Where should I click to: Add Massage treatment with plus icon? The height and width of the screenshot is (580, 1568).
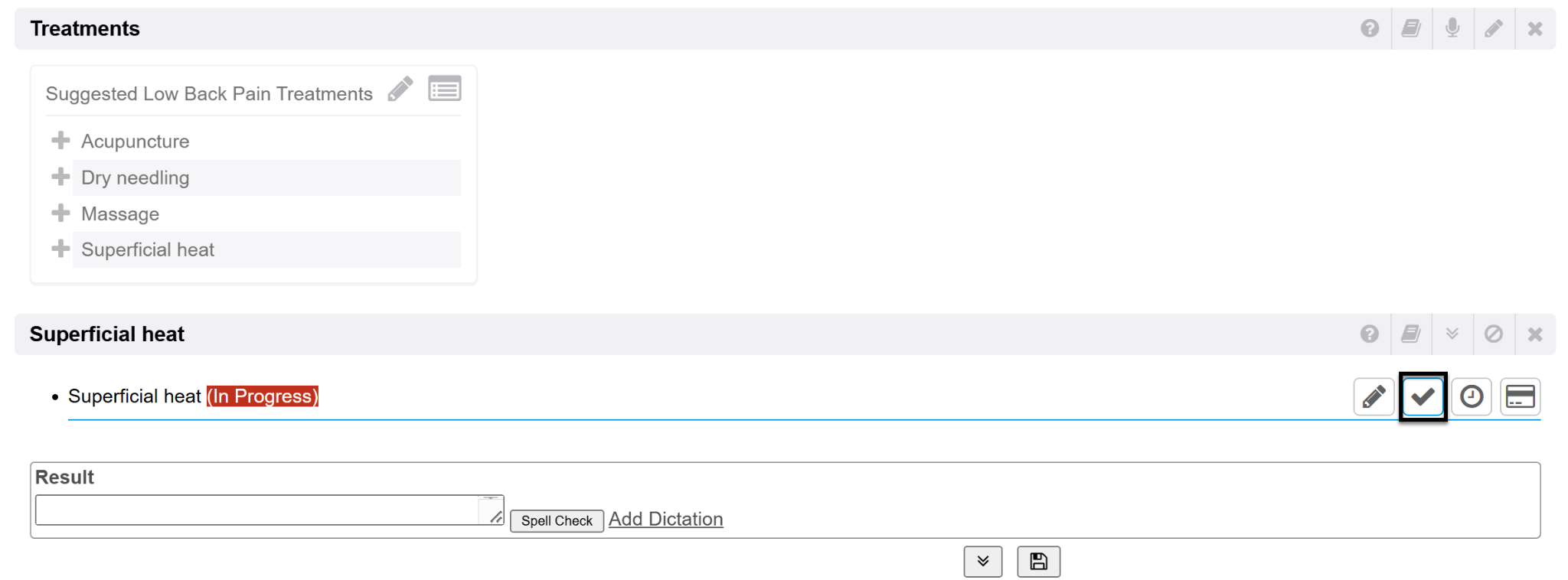click(60, 213)
